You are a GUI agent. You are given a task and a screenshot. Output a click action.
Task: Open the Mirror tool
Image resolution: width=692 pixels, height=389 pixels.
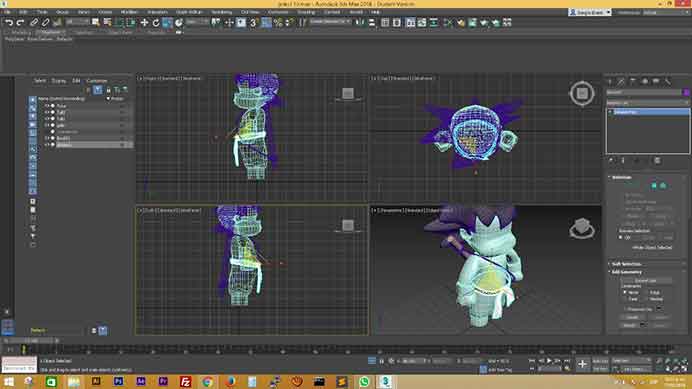click(360, 23)
